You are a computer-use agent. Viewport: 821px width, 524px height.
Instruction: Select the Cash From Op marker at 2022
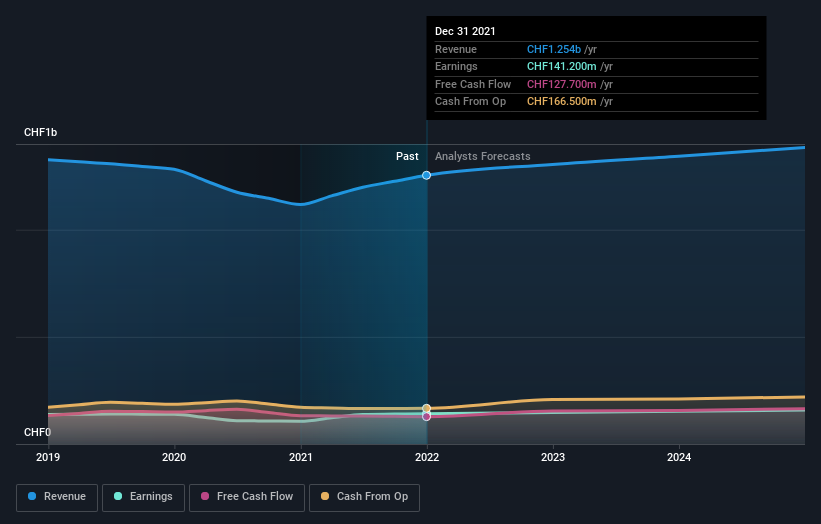click(427, 408)
